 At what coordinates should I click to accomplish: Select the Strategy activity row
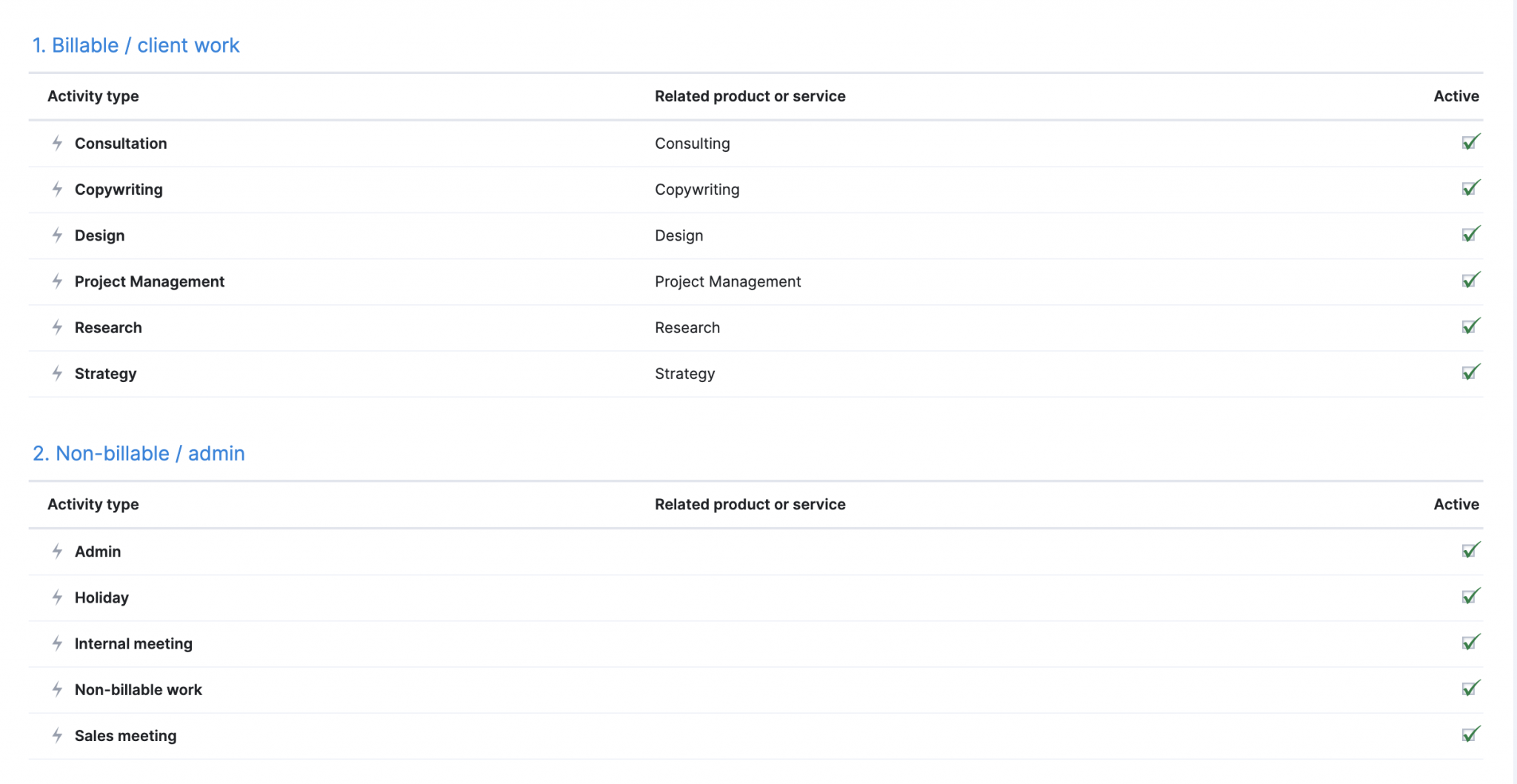[x=104, y=374]
